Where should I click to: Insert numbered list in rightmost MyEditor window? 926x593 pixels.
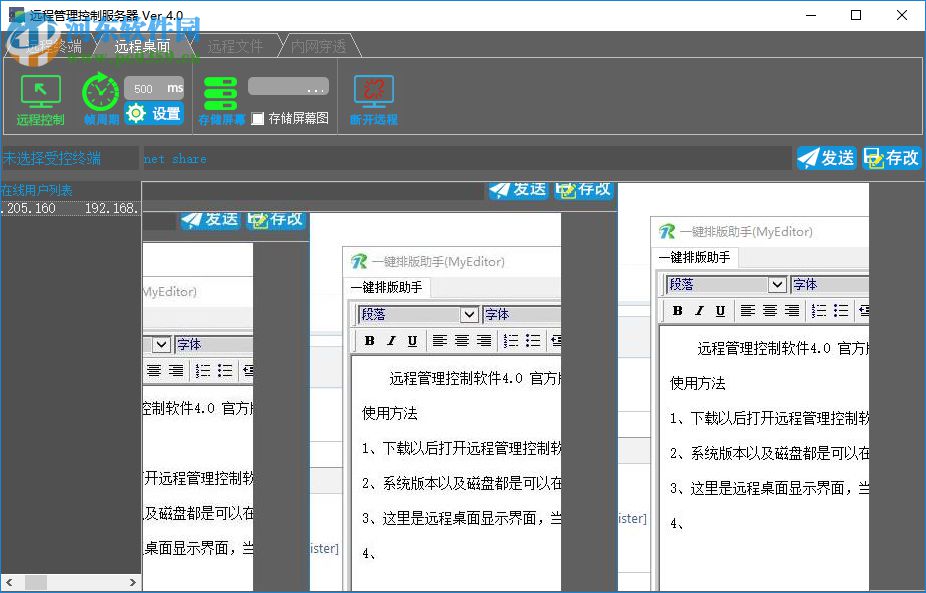(x=819, y=311)
